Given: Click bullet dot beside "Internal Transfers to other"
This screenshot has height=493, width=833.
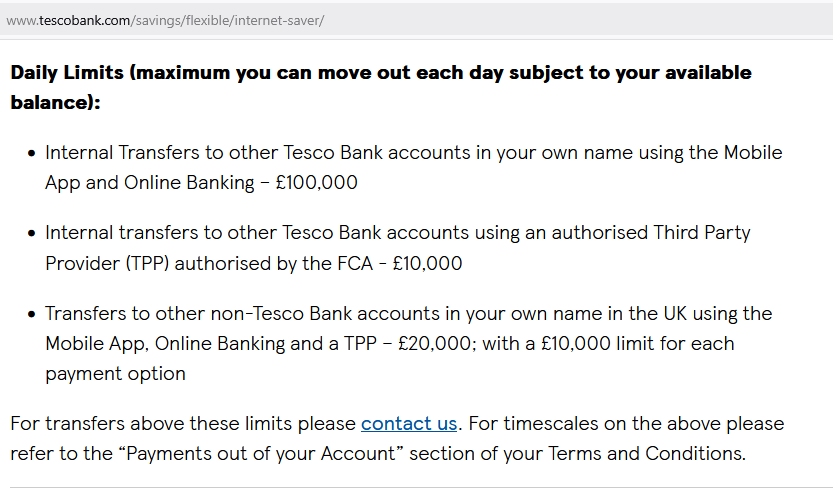Looking at the screenshot, I should pyautogui.click(x=32, y=154).
